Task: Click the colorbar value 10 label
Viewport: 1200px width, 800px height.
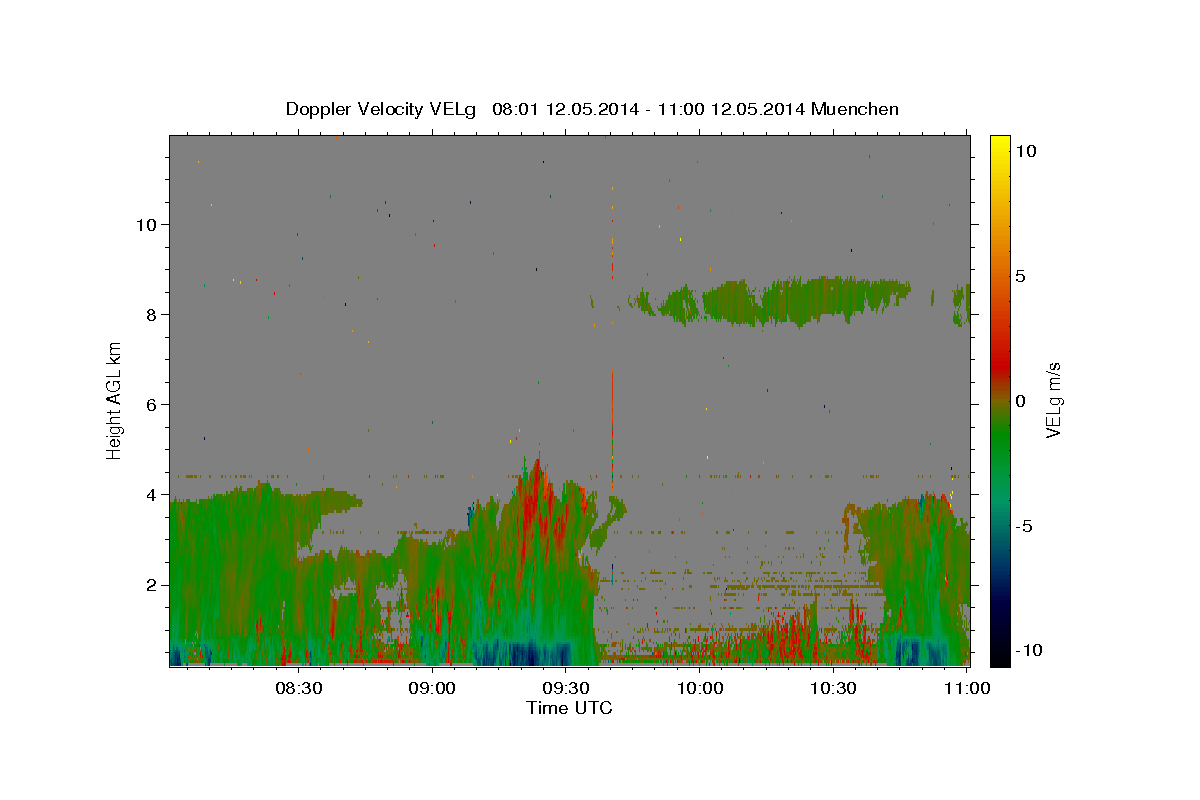Action: tap(1026, 151)
